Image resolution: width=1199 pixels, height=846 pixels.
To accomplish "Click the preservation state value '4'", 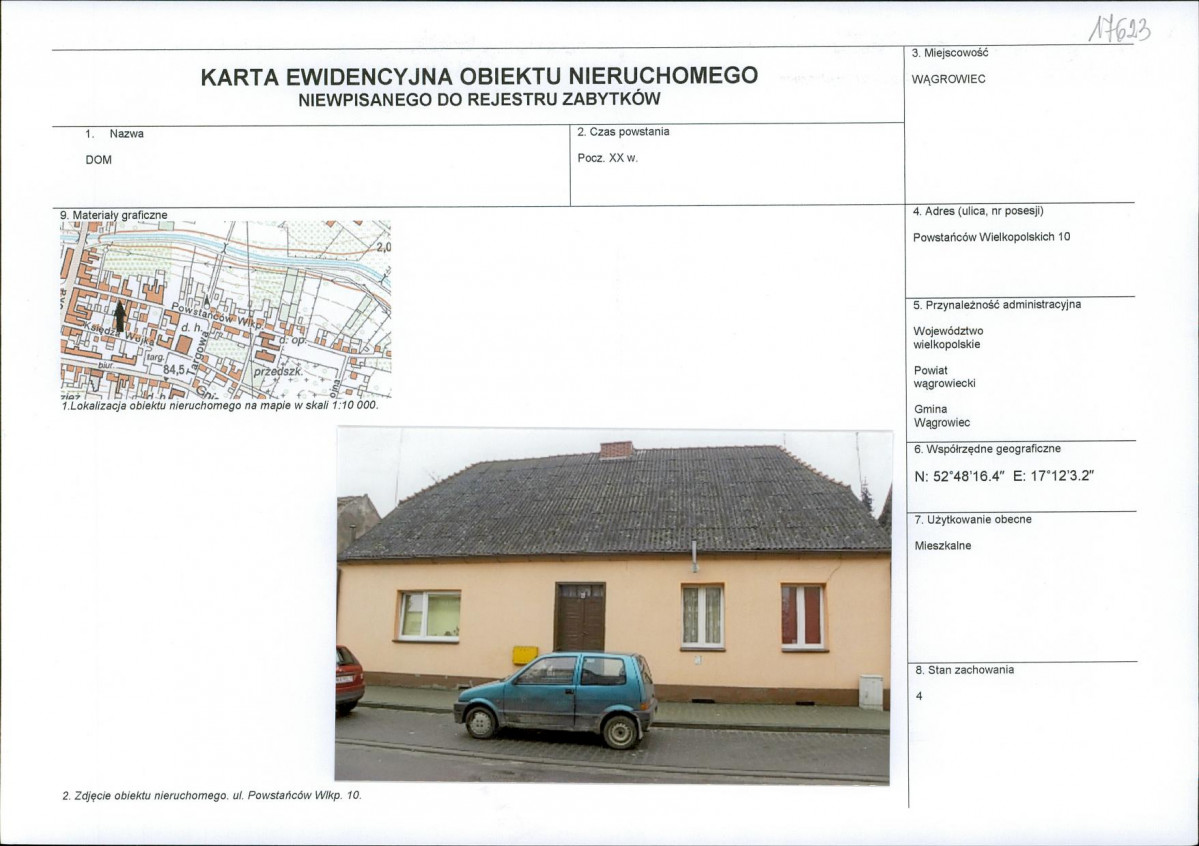I will pos(919,696).
